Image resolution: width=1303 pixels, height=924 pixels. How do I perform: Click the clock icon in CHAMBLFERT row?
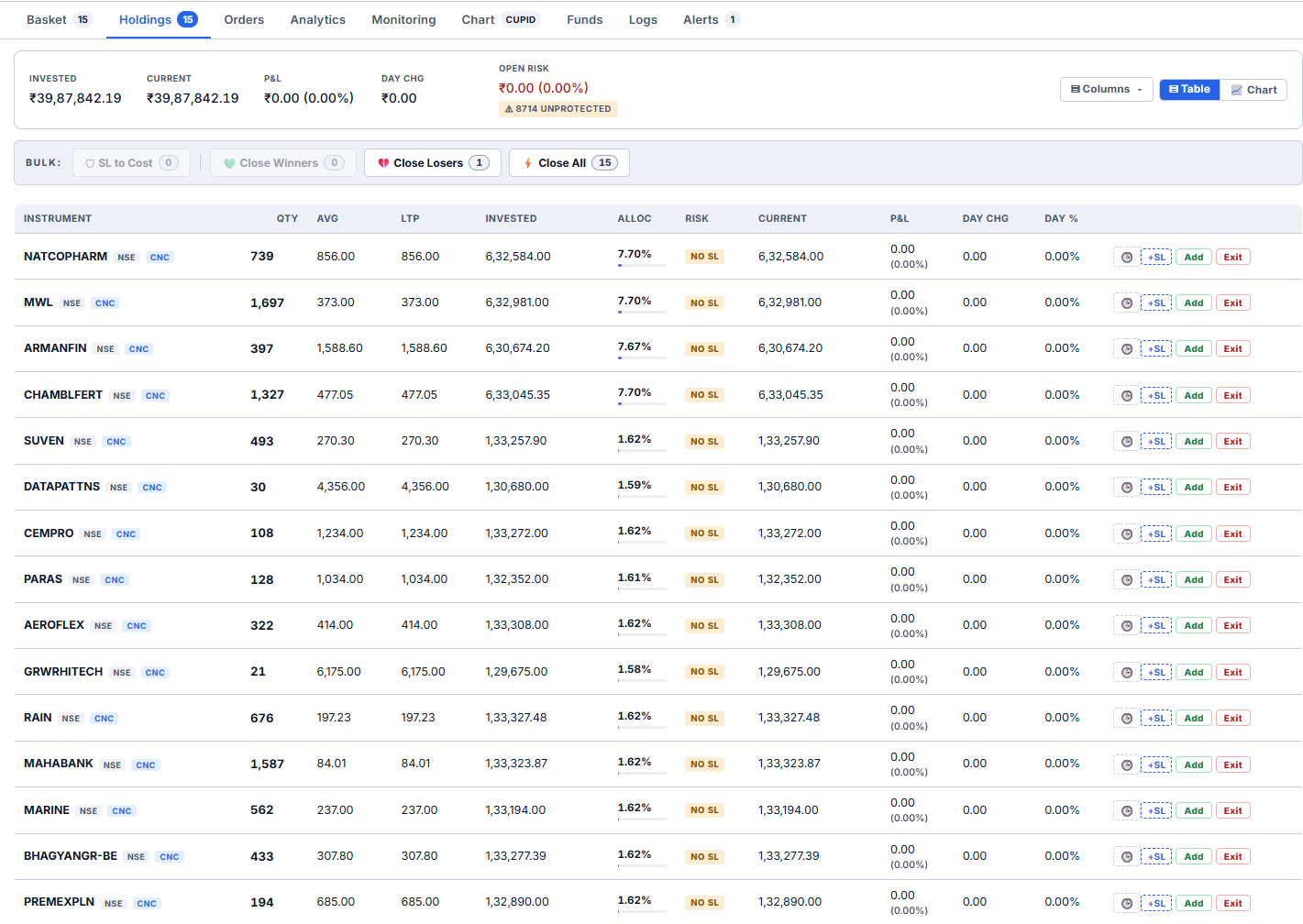point(1126,396)
